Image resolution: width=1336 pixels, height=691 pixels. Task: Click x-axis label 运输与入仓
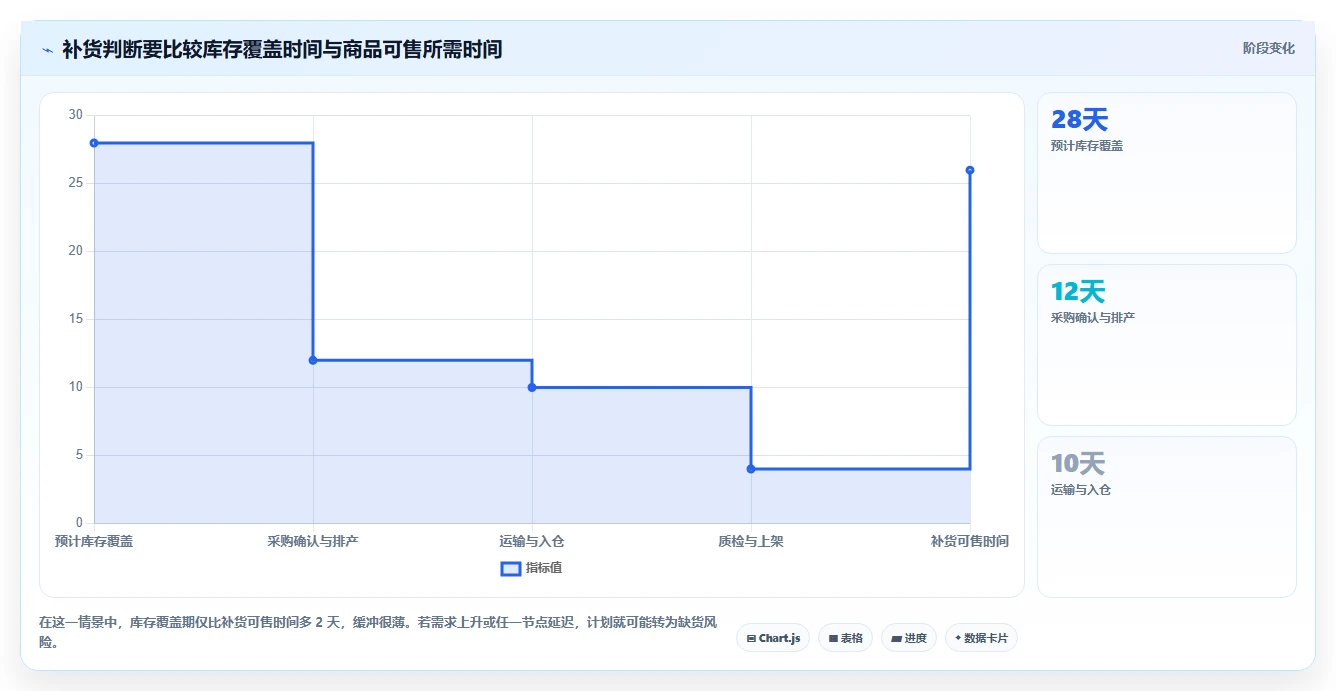tap(532, 541)
